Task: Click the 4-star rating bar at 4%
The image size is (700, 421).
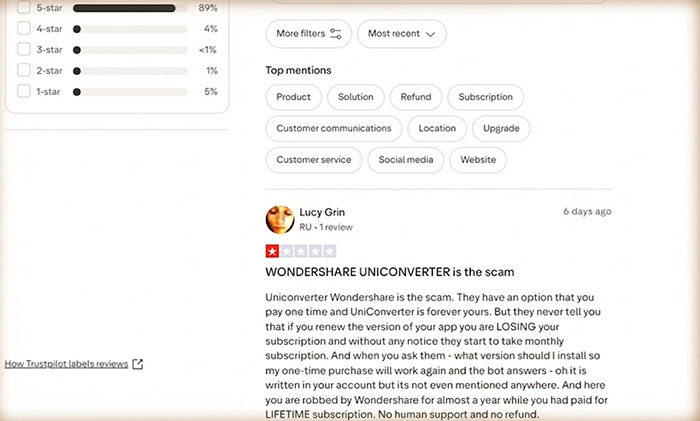Action: pos(130,29)
